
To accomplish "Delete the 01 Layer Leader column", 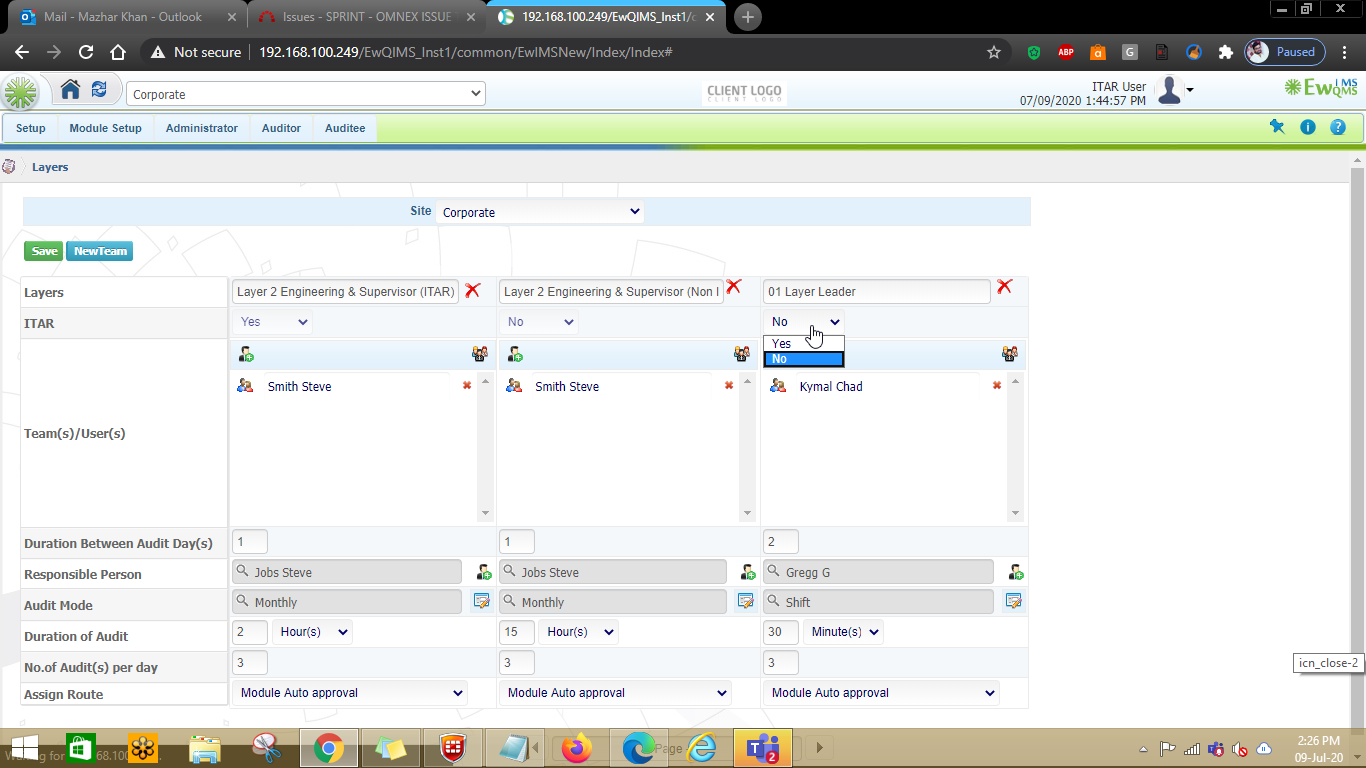I will coord(1004,287).
